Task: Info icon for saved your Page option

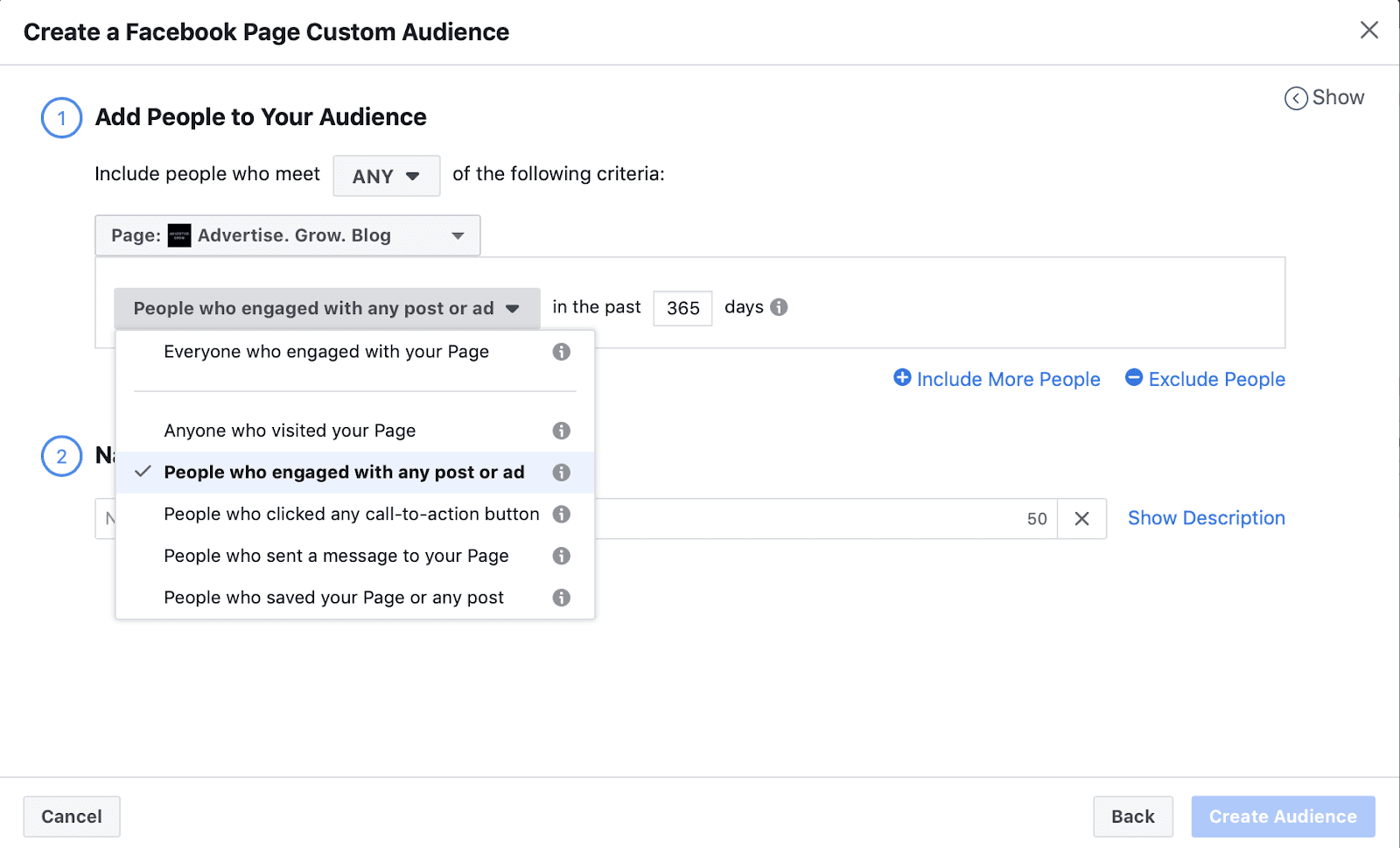Action: (x=562, y=598)
